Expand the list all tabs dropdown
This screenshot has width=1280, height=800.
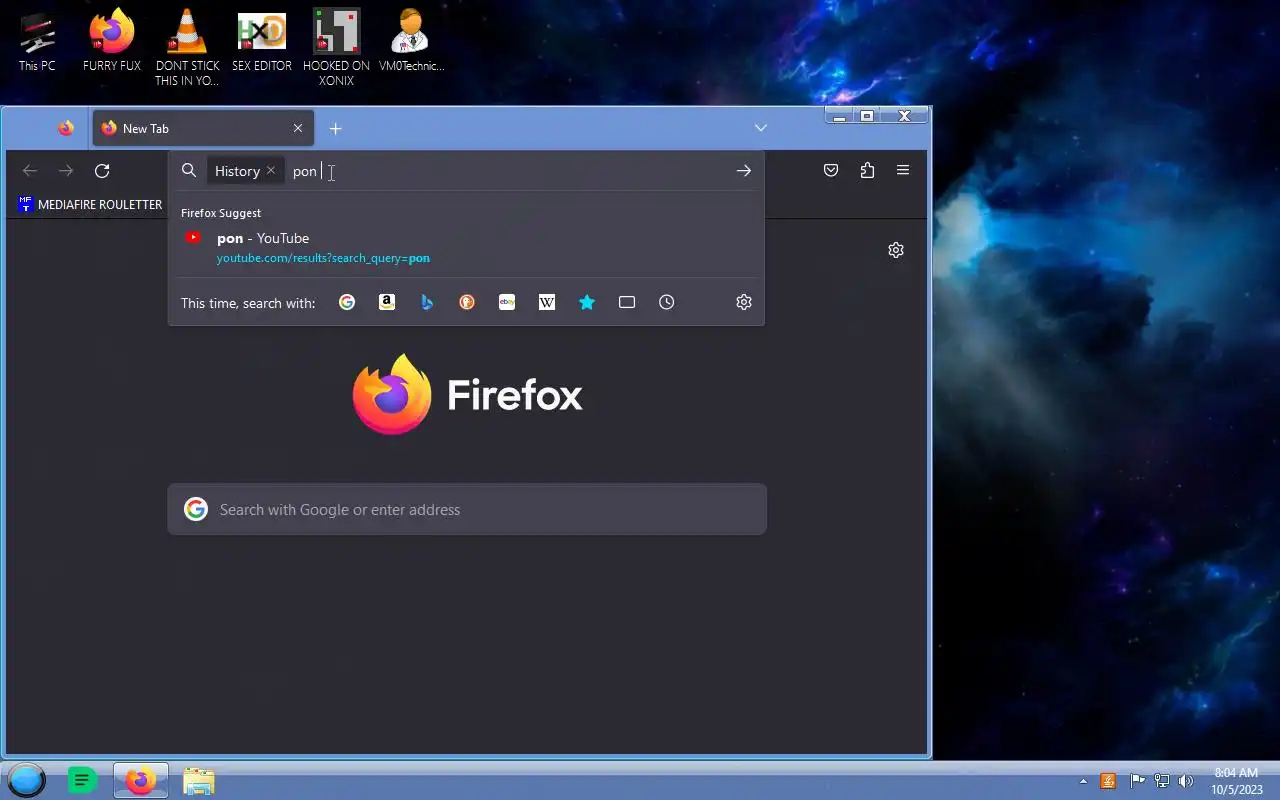761,128
